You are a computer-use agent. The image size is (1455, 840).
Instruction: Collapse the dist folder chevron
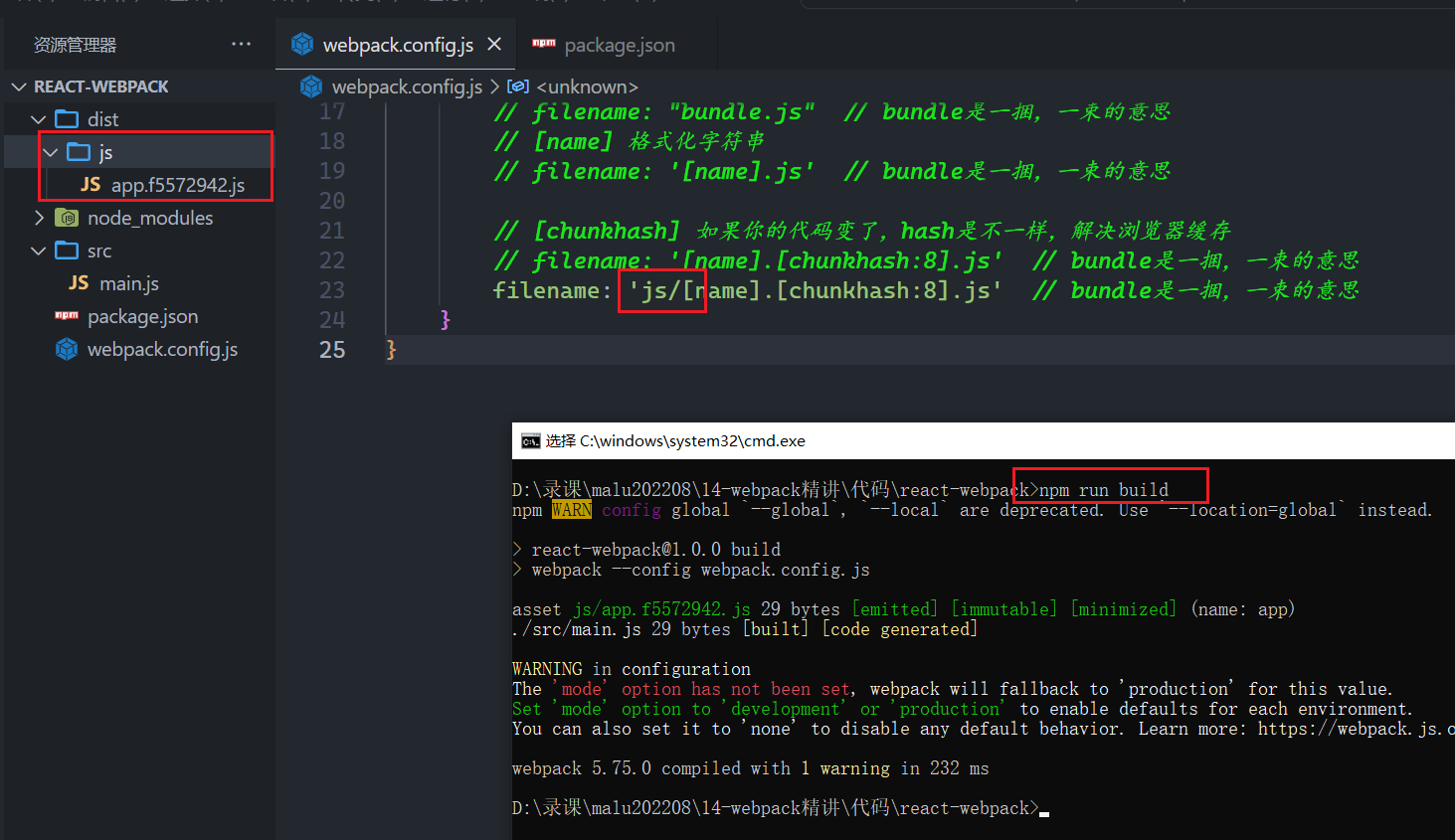39,119
